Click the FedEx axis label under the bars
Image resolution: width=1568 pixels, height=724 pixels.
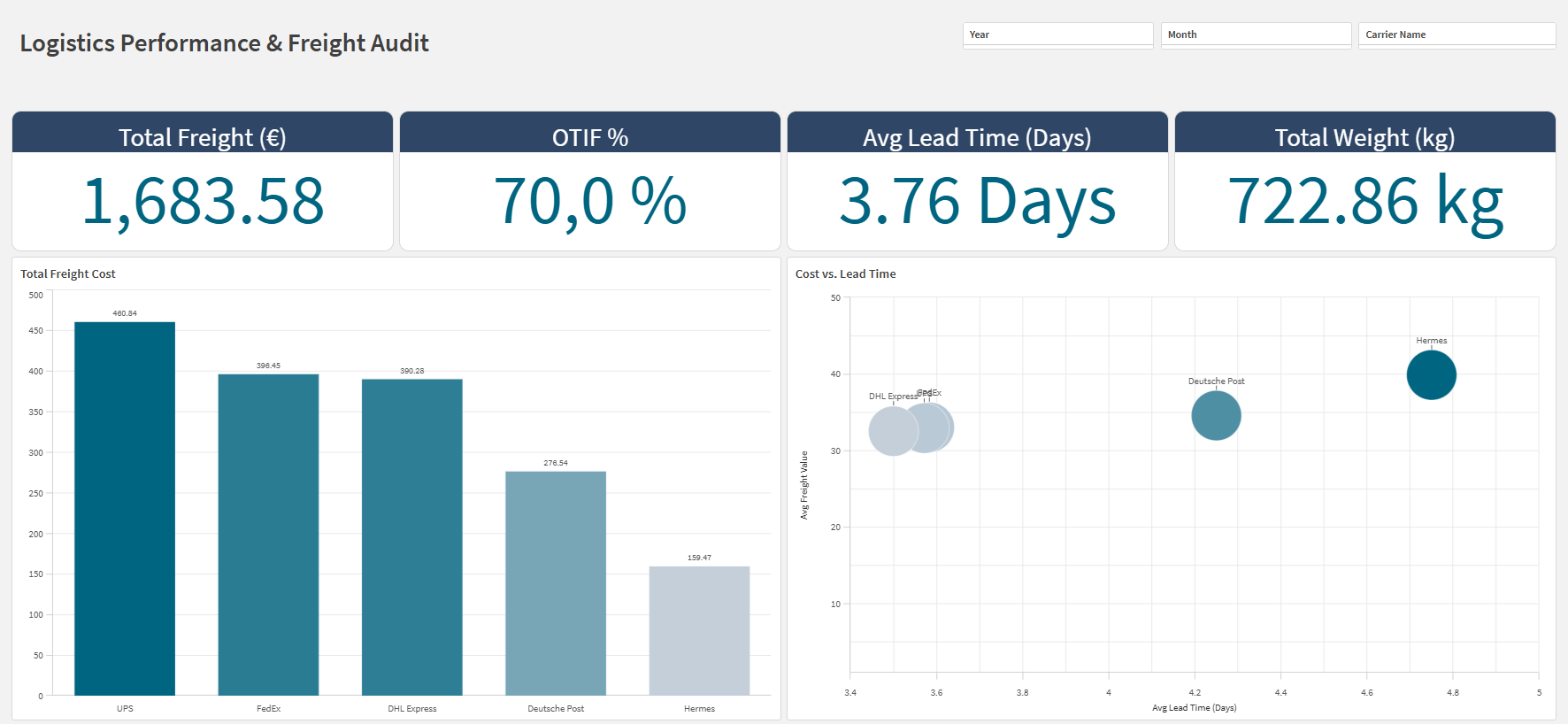pyautogui.click(x=268, y=709)
